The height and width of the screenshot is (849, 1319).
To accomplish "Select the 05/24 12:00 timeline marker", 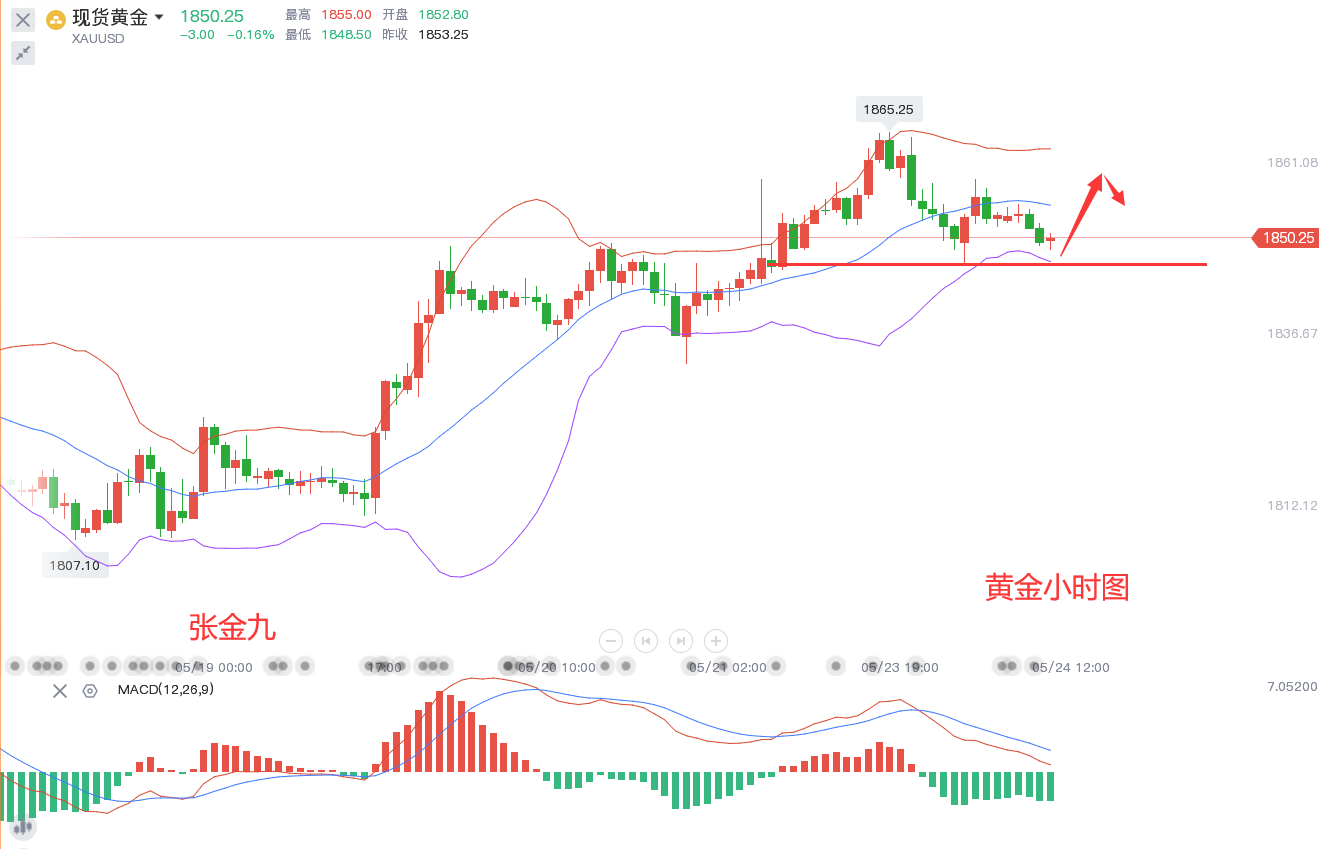I will (x=1070, y=667).
